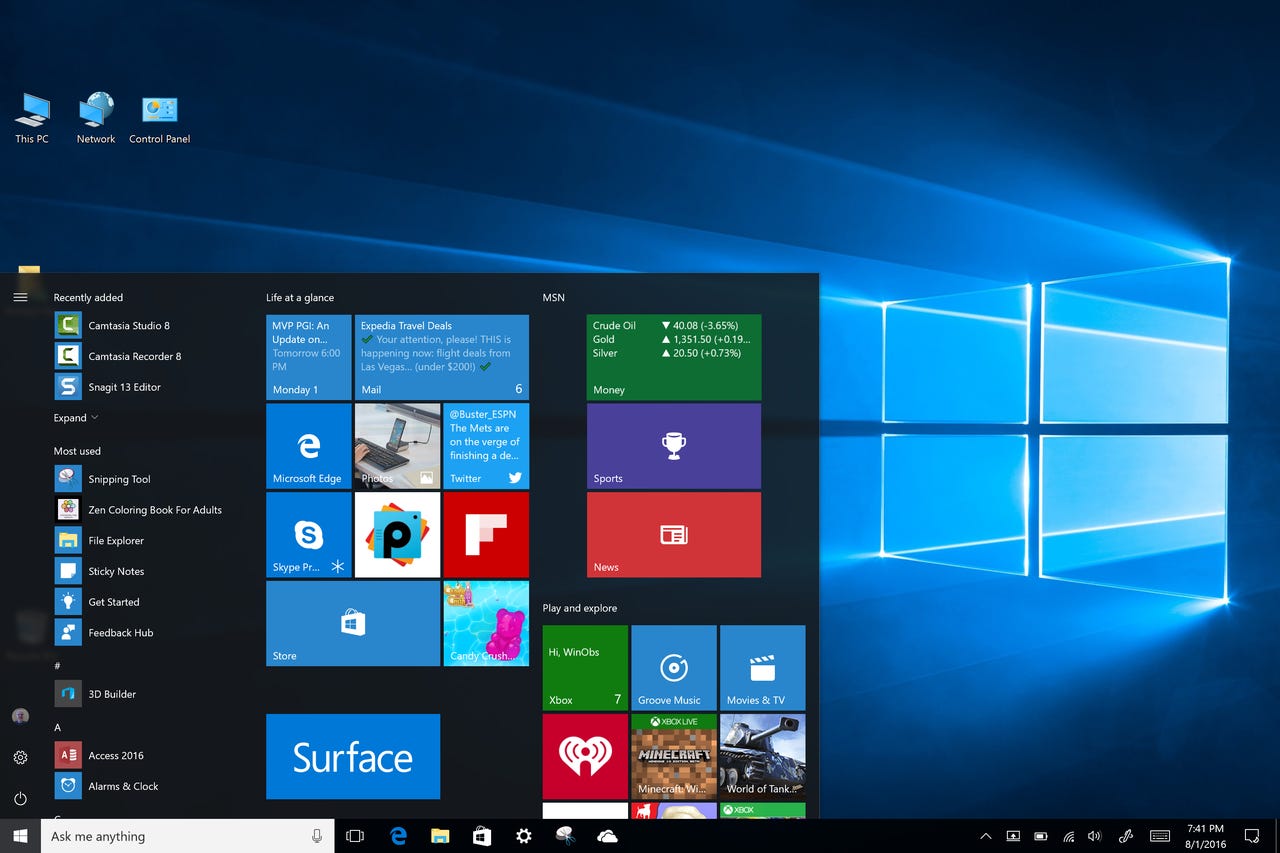Open the Windows Store from the taskbar
Viewport: 1280px width, 853px height.
tap(482, 836)
